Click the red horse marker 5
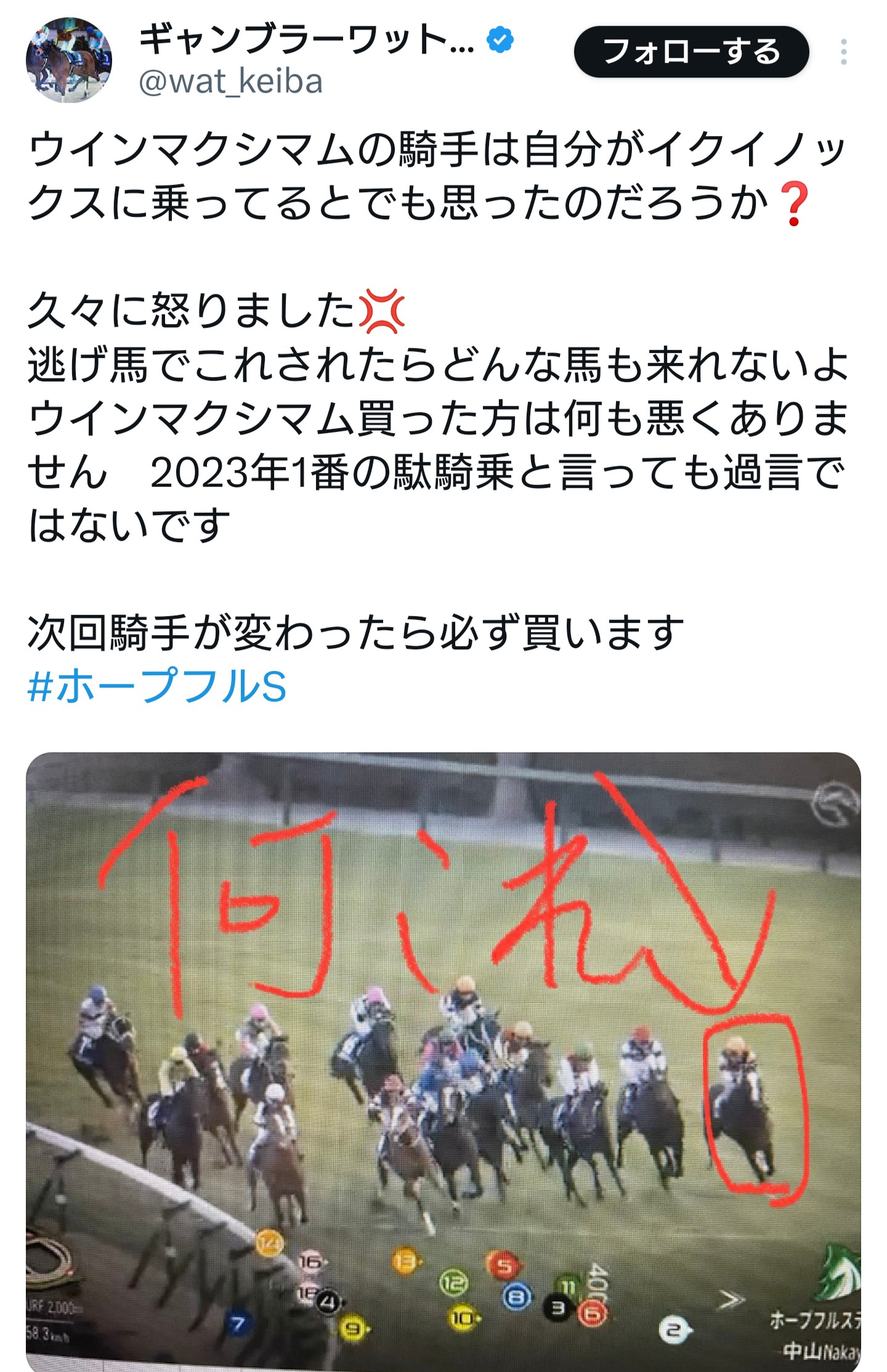The width and height of the screenshot is (887, 1372). coord(503,1267)
